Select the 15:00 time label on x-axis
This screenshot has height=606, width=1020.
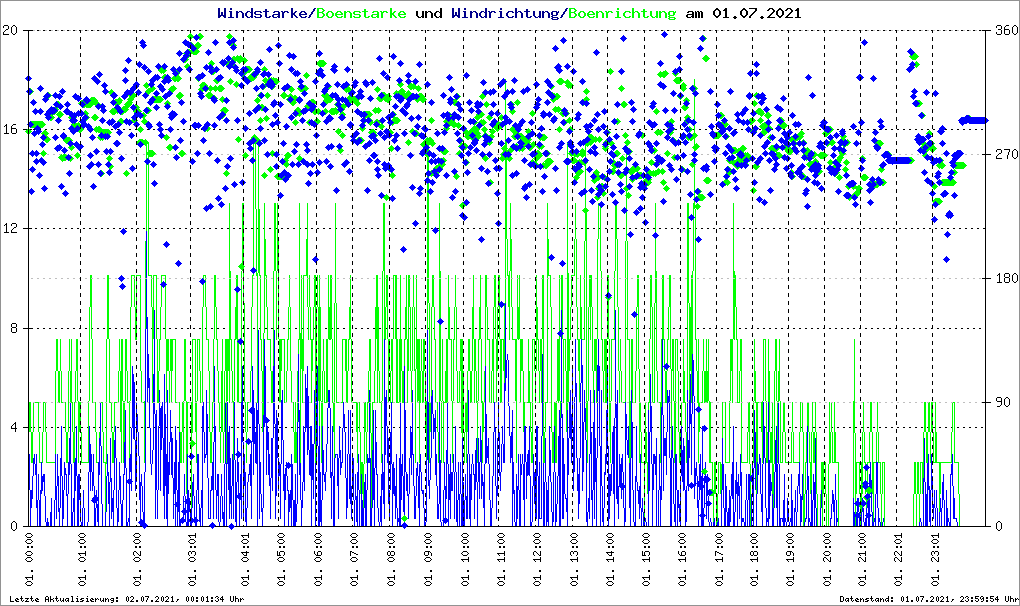coord(646,561)
